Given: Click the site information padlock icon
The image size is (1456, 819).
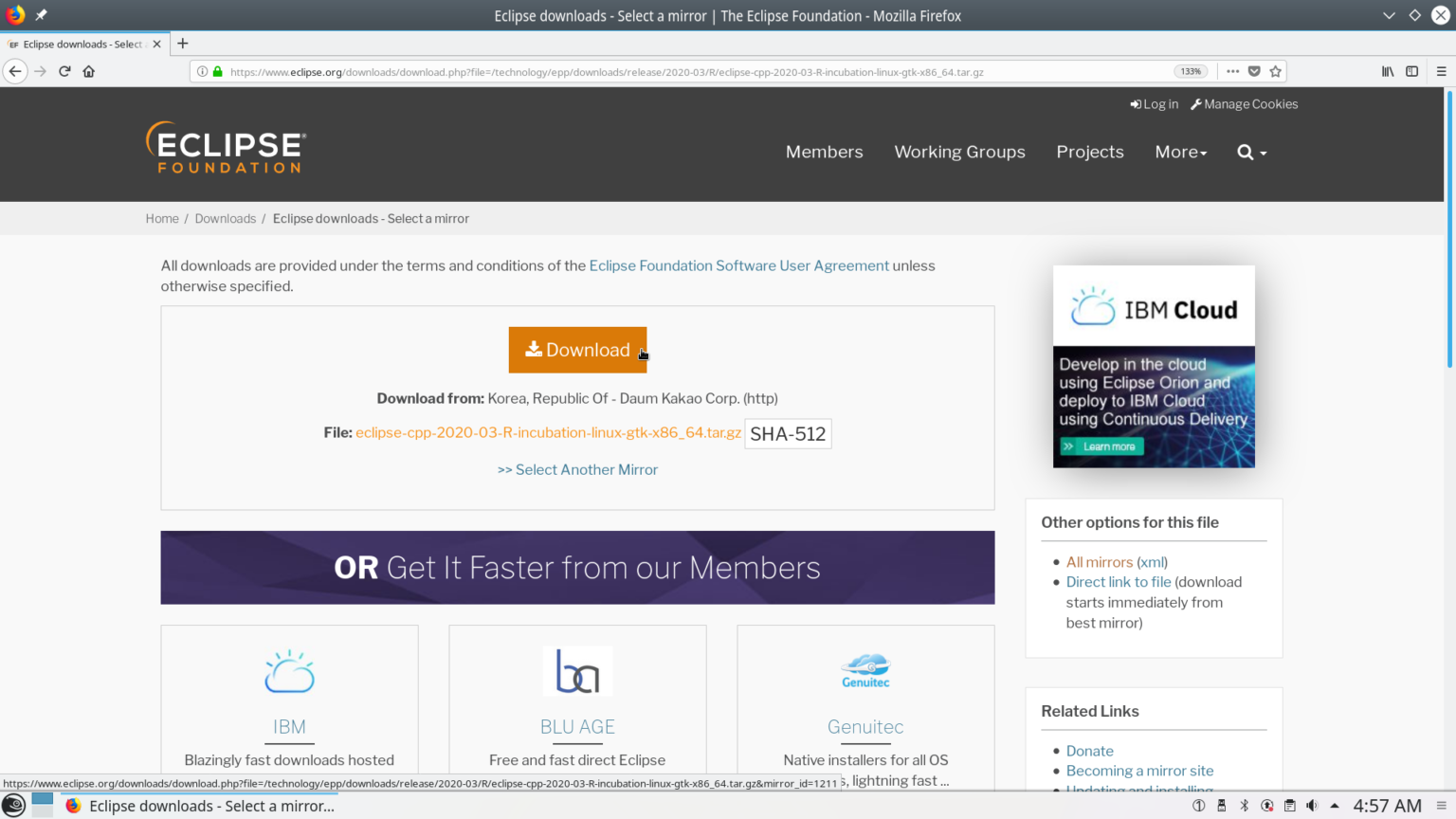Looking at the screenshot, I should (215, 70).
